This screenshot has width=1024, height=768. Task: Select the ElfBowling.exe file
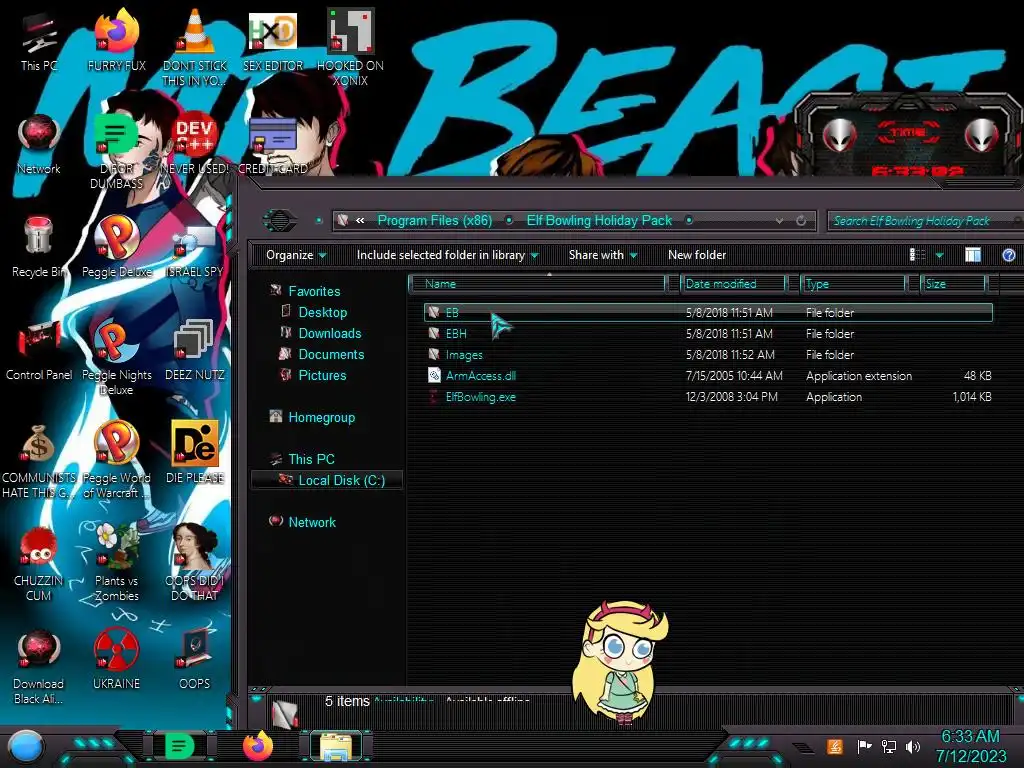708,396
